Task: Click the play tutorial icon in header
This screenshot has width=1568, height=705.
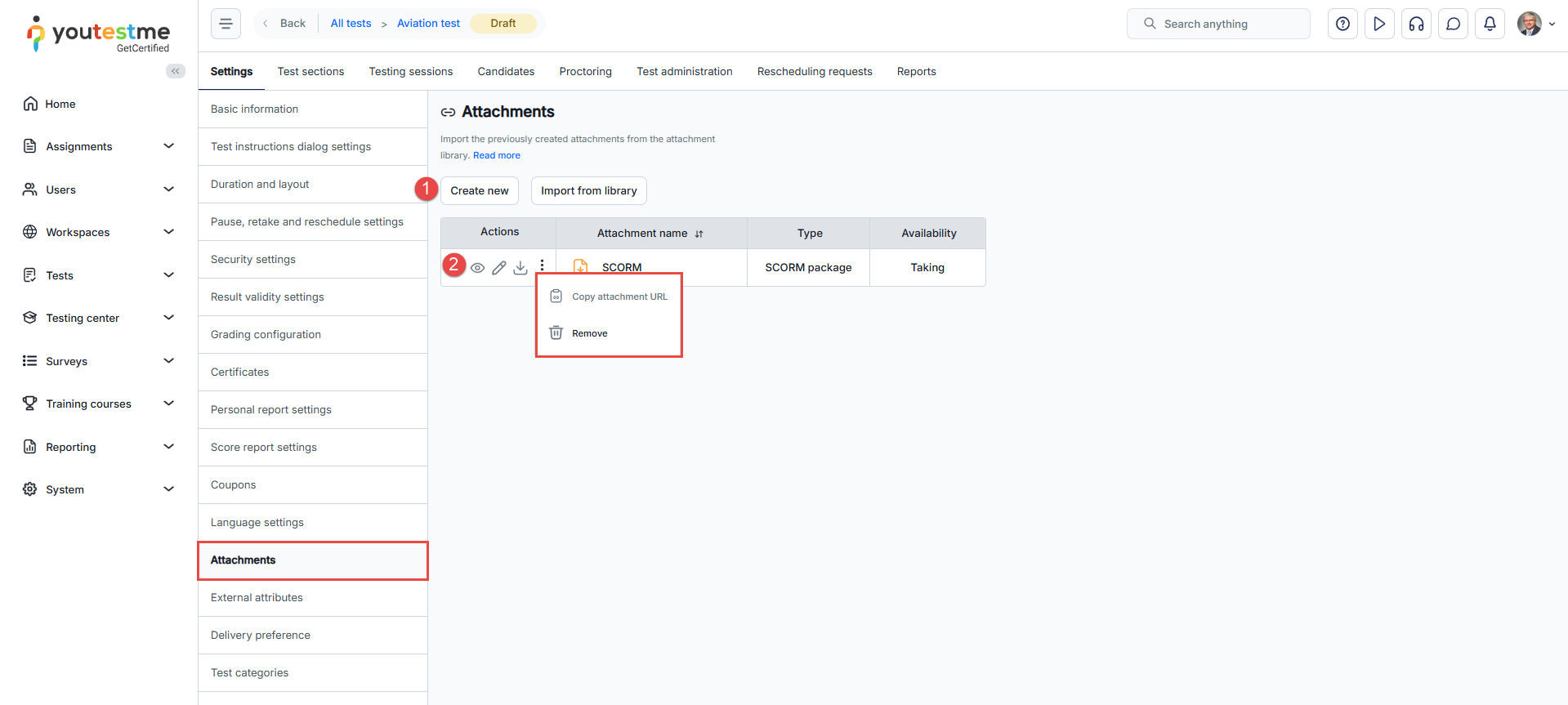Action: tap(1379, 24)
